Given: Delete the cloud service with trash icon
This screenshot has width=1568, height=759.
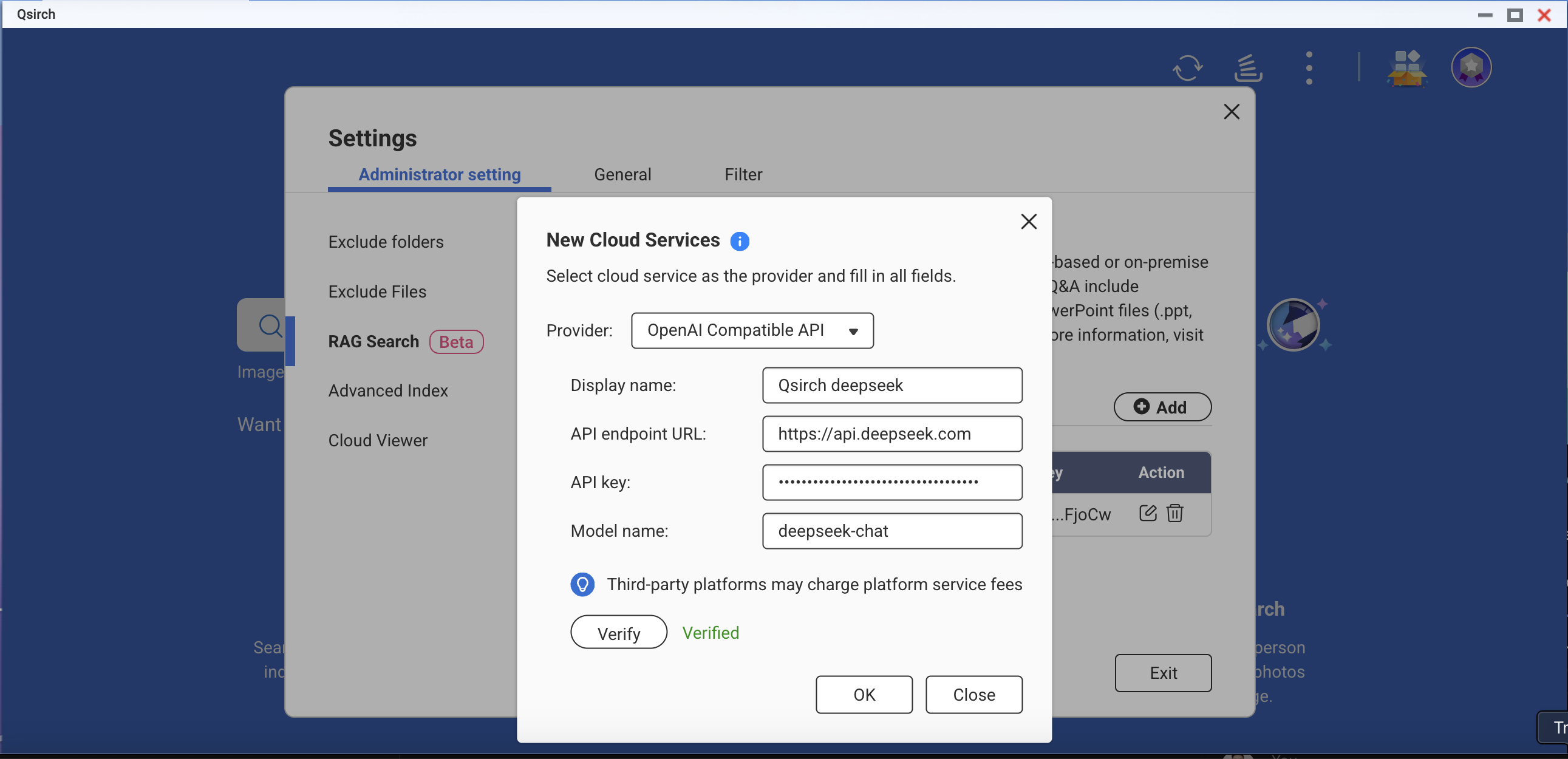Looking at the screenshot, I should pos(1174,513).
